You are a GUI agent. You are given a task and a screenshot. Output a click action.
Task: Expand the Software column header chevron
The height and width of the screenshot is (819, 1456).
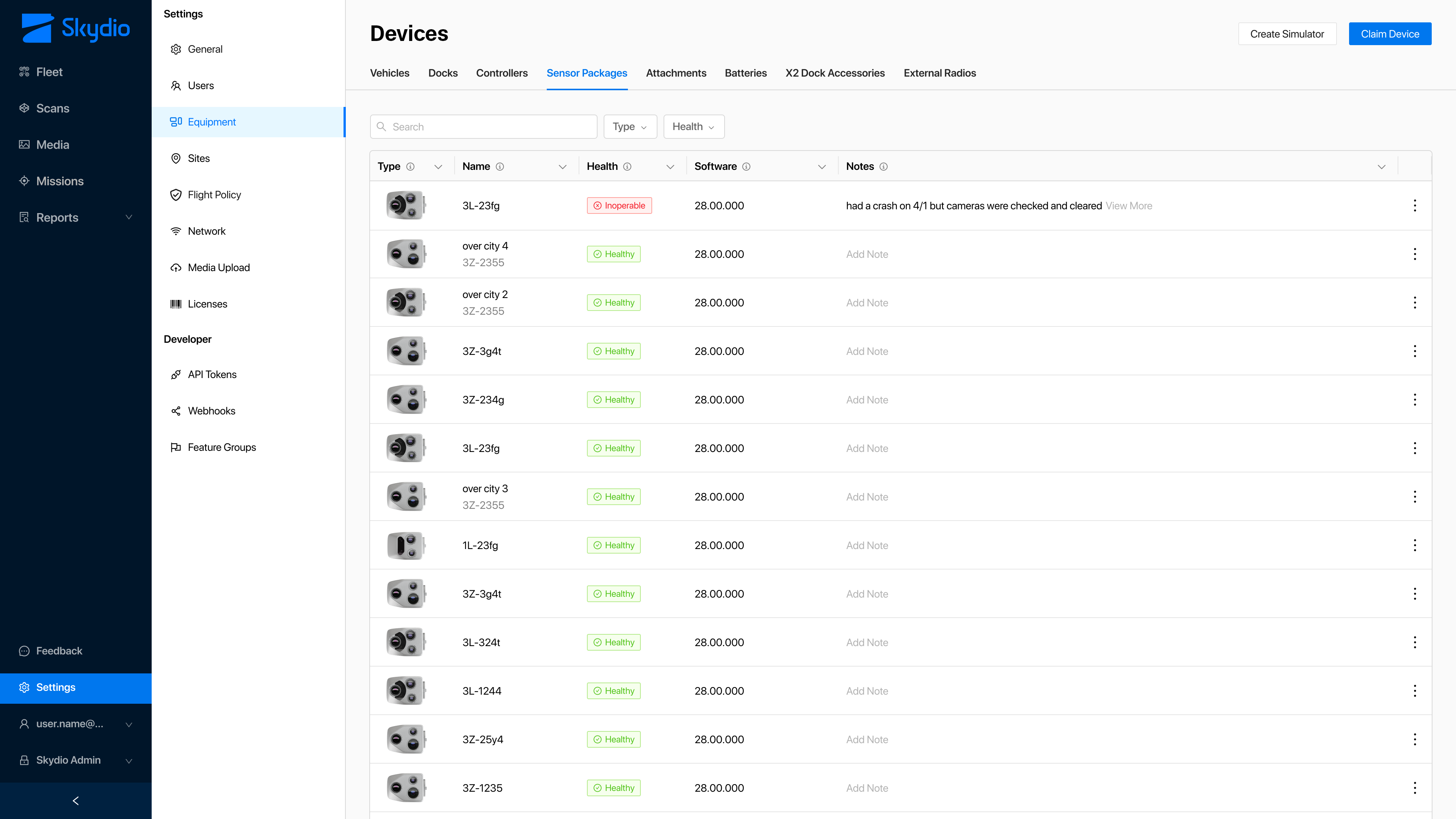pyautogui.click(x=822, y=167)
